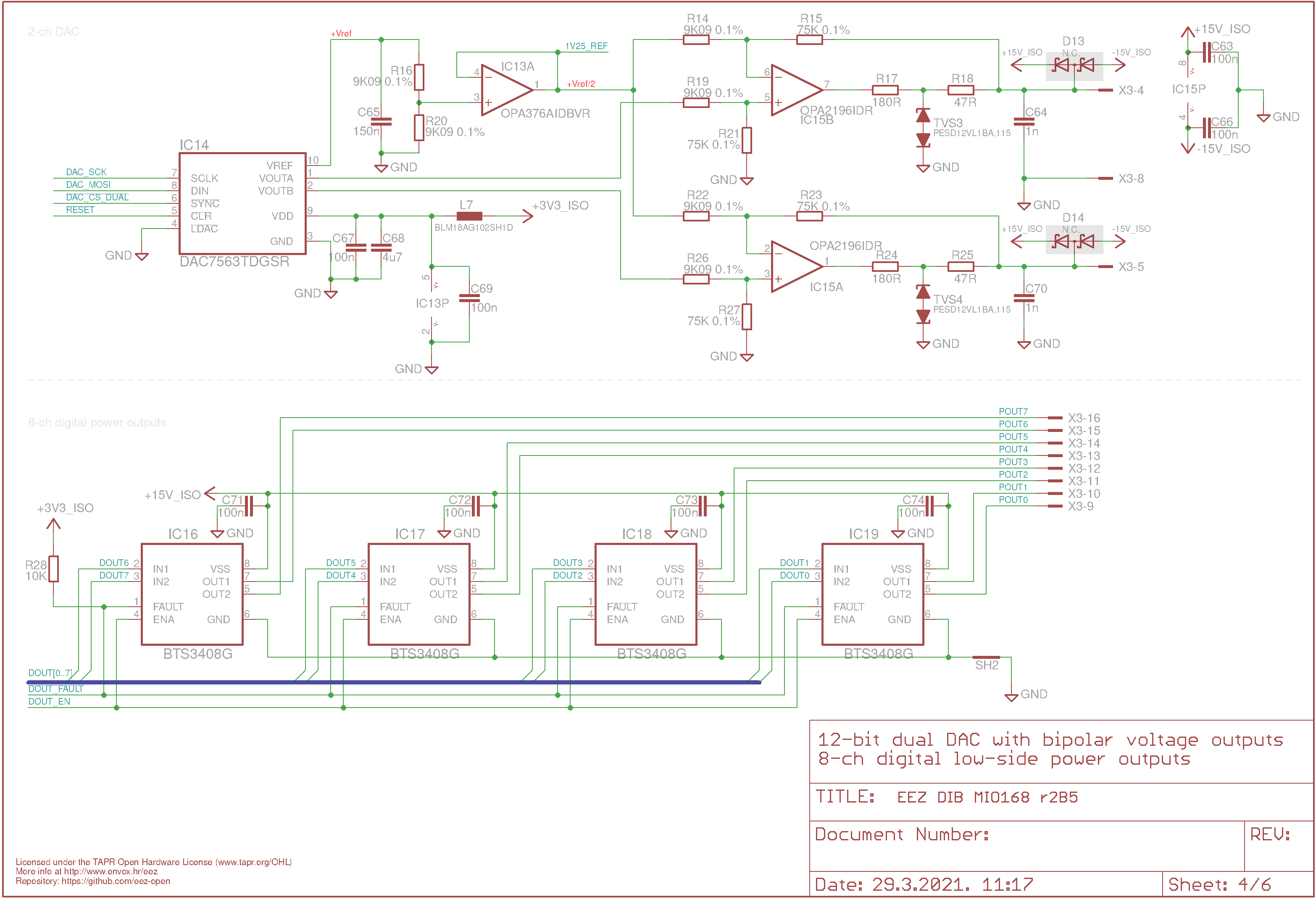Click the DOUT_FAULT net label
The width and height of the screenshot is (1316, 900).
pos(55,689)
